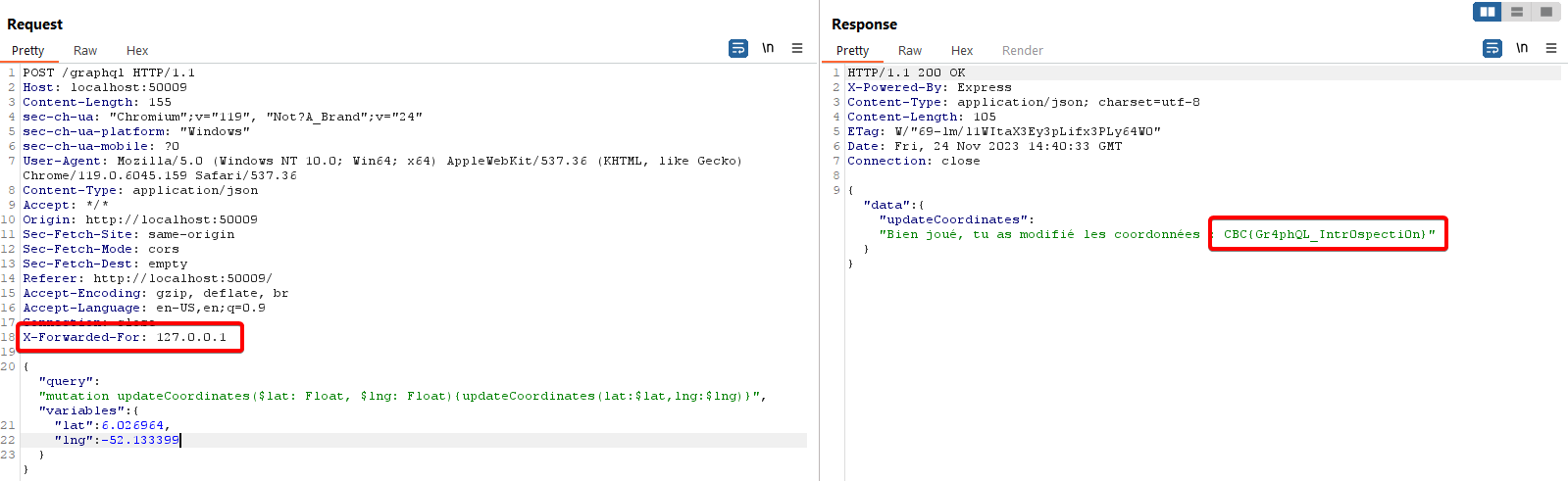Open the Request editor hamburger options menu
This screenshot has width=1568, height=481.
(797, 48)
